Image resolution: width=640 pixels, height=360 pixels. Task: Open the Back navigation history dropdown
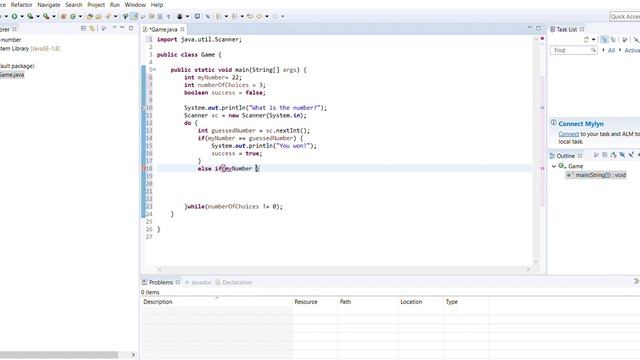(267, 16)
